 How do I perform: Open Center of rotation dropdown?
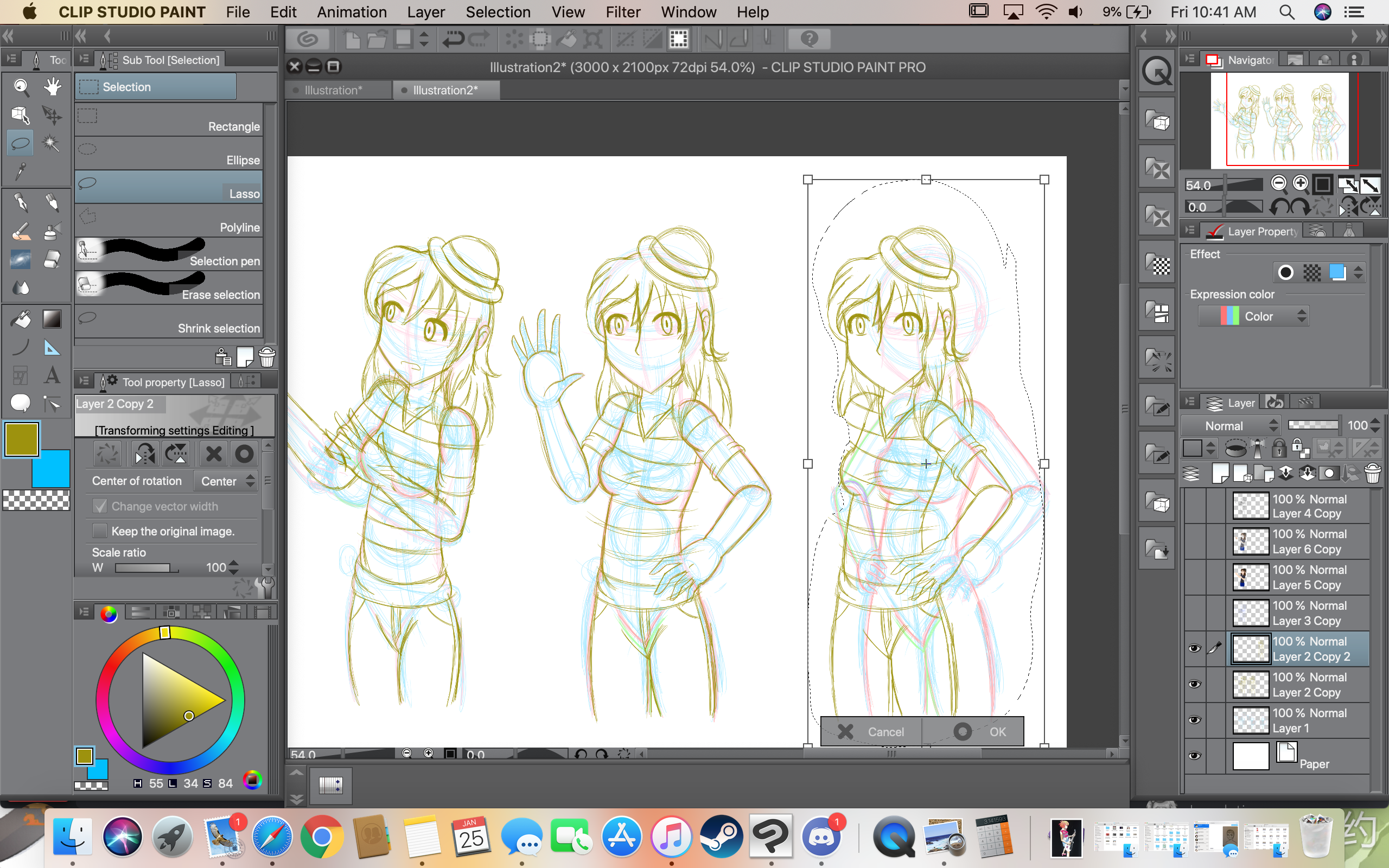click(226, 481)
